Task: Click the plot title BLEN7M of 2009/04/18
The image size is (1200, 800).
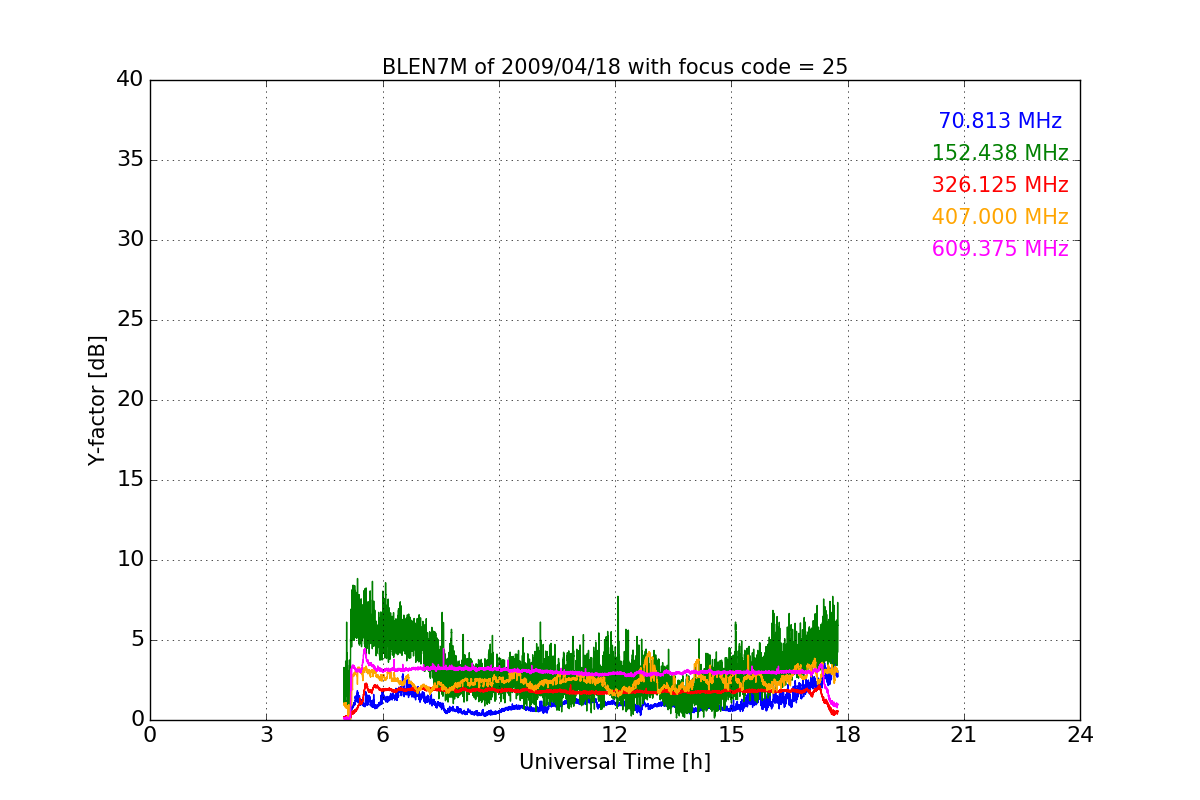Action: tap(615, 67)
